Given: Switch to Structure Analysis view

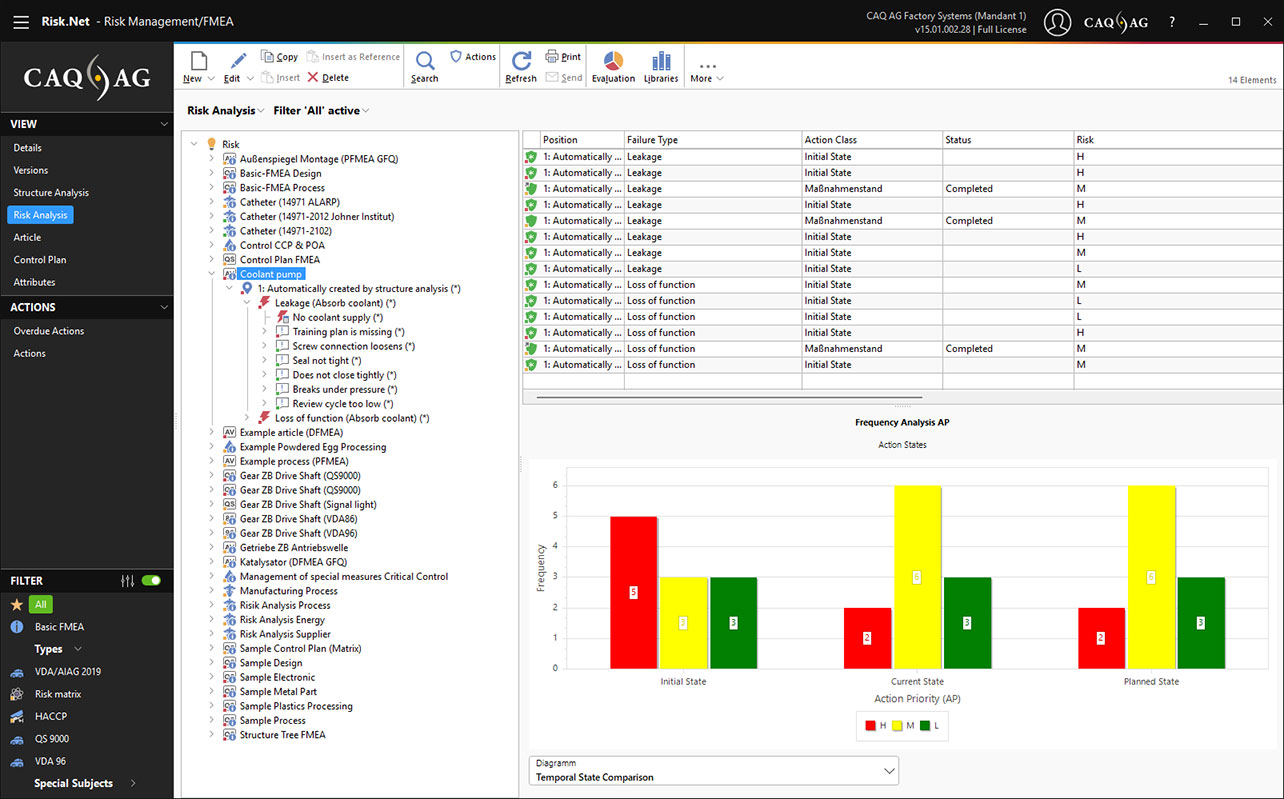Looking at the screenshot, I should 51,193.
